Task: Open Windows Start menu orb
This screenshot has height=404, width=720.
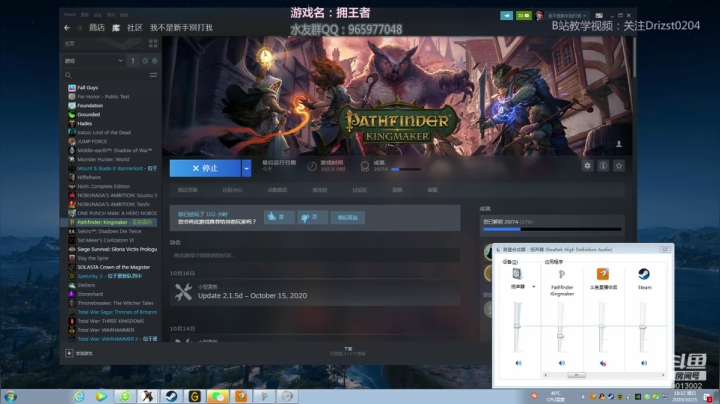Action: pos(11,397)
